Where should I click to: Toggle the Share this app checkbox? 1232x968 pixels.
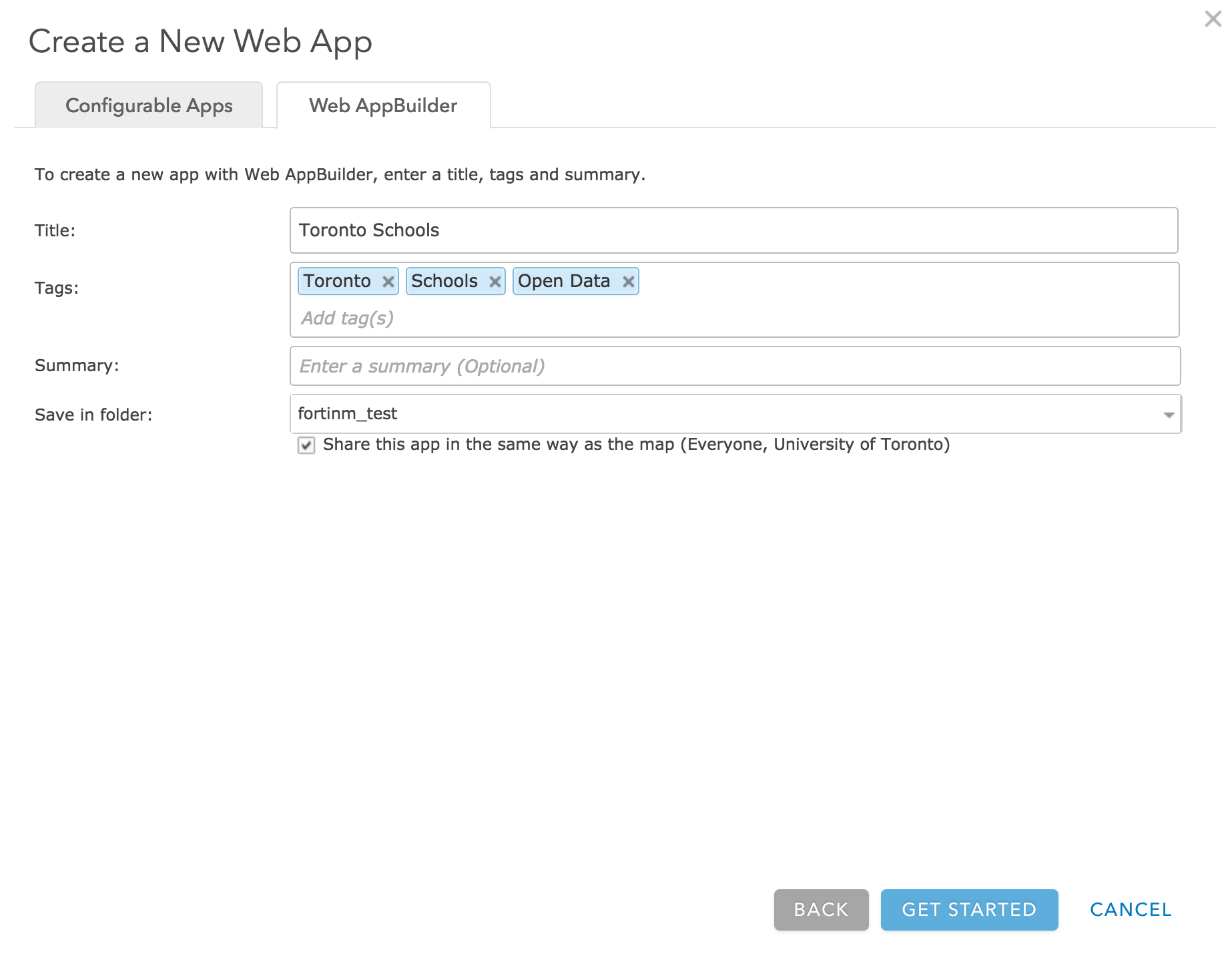[x=306, y=445]
